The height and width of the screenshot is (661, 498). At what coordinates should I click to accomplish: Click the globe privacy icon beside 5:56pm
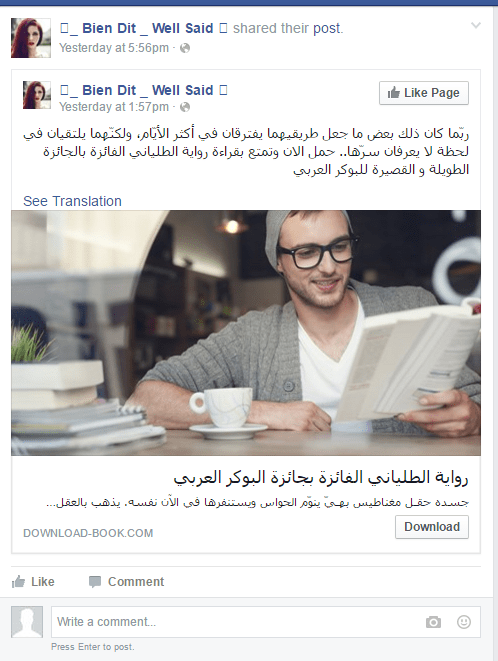tap(185, 48)
